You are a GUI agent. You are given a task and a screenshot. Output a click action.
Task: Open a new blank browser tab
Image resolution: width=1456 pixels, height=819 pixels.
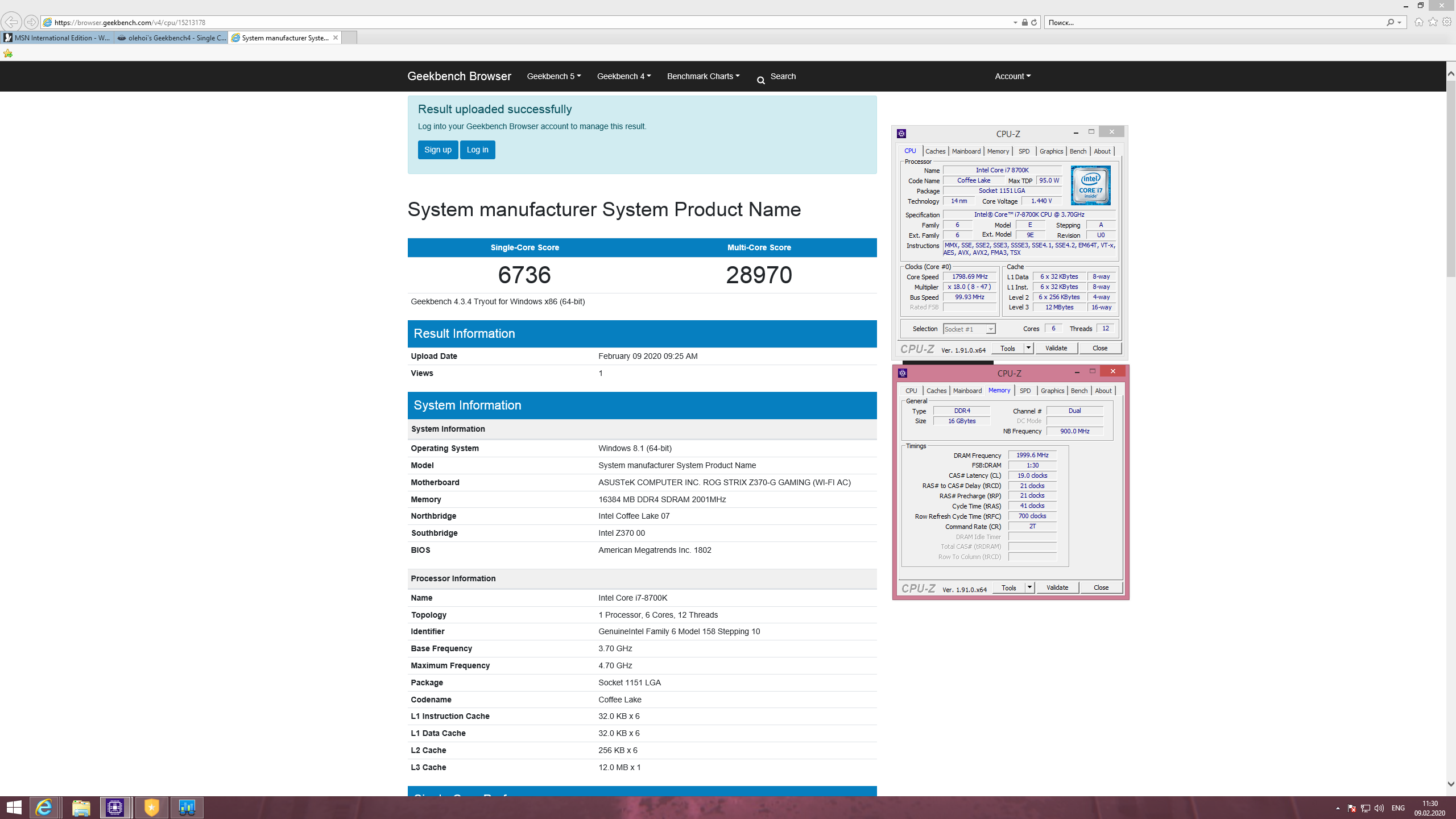[x=349, y=38]
